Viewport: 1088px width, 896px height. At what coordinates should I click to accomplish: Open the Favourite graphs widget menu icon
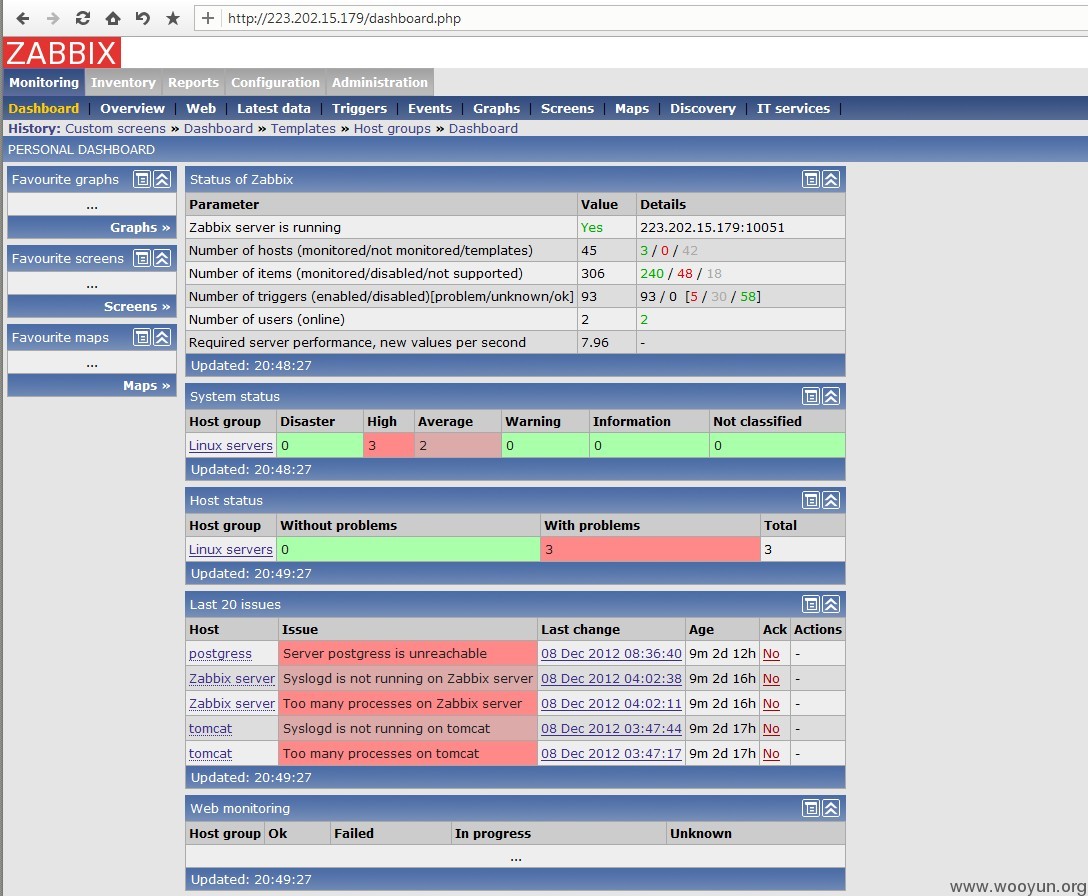[x=142, y=179]
